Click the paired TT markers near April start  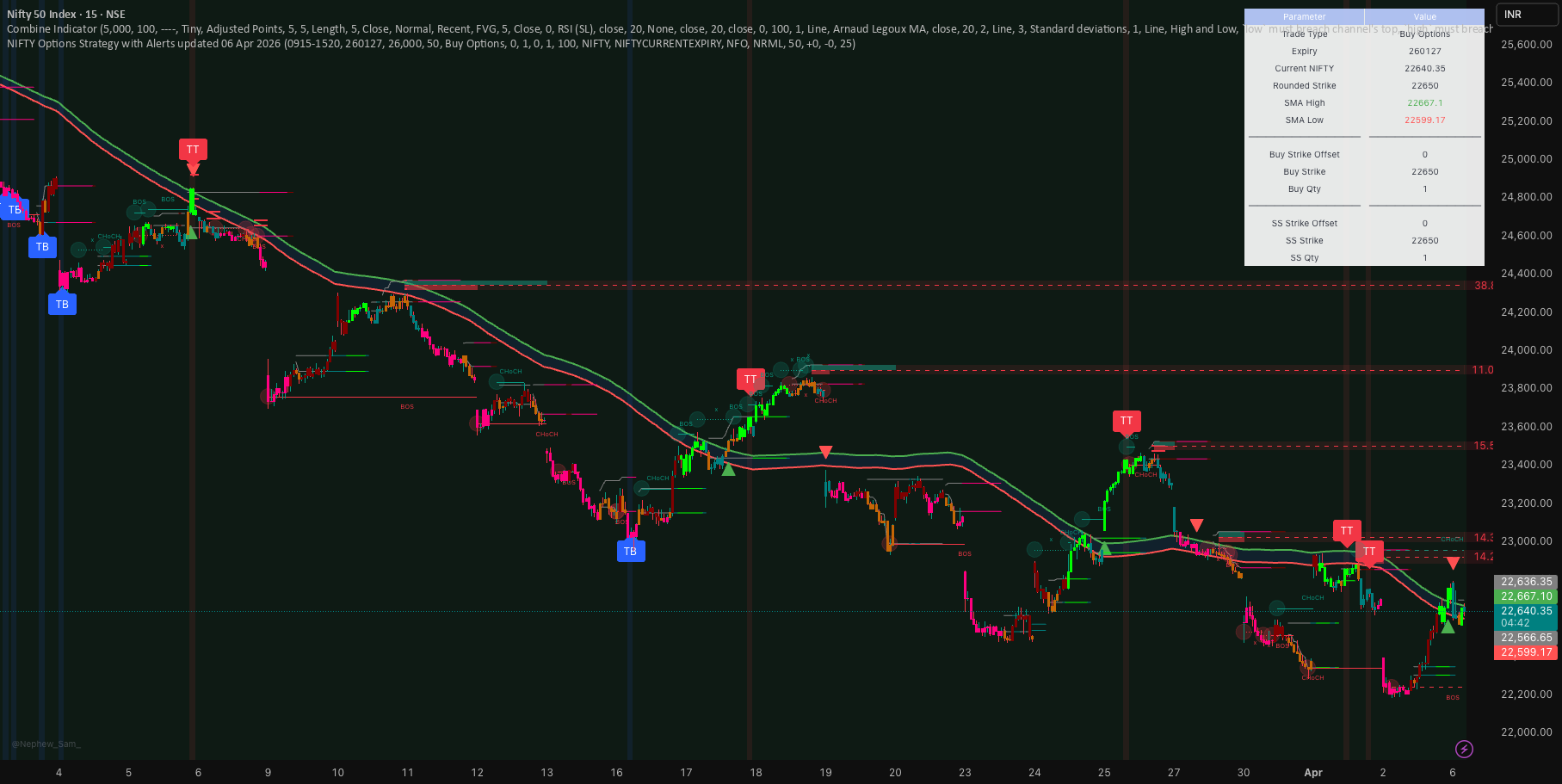click(1358, 540)
